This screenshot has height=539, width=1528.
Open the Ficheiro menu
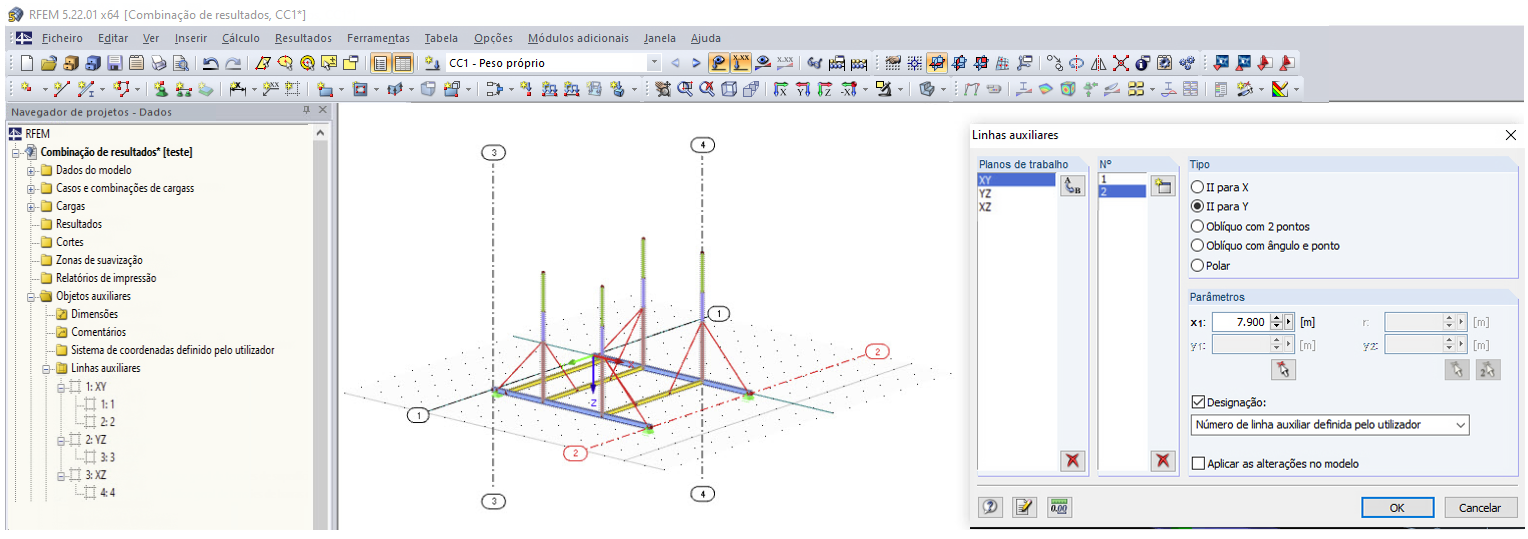click(62, 38)
